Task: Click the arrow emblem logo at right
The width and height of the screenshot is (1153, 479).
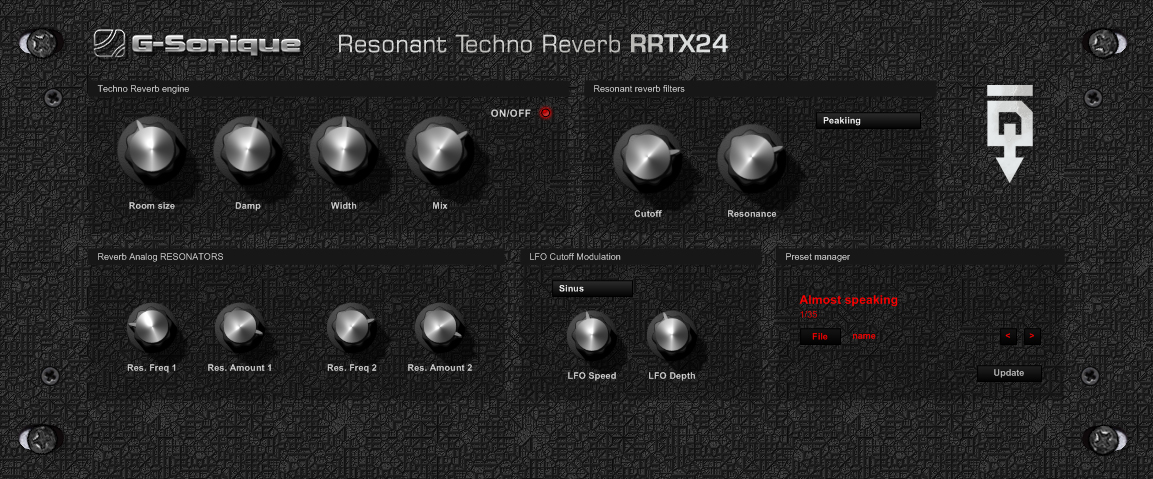Action: point(1009,133)
